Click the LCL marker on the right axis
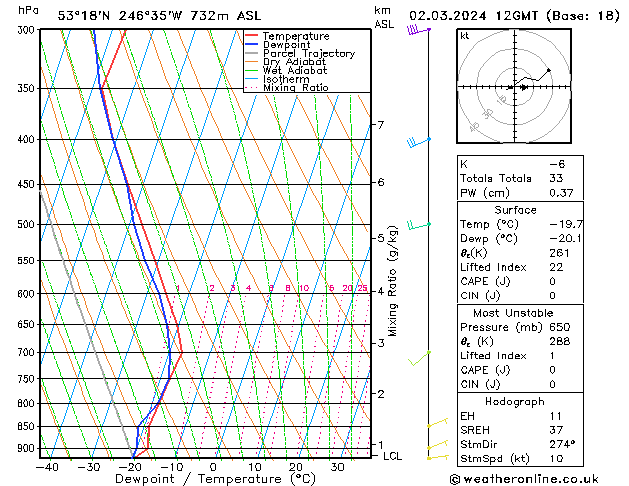The height and width of the screenshot is (486, 629). 393,456
